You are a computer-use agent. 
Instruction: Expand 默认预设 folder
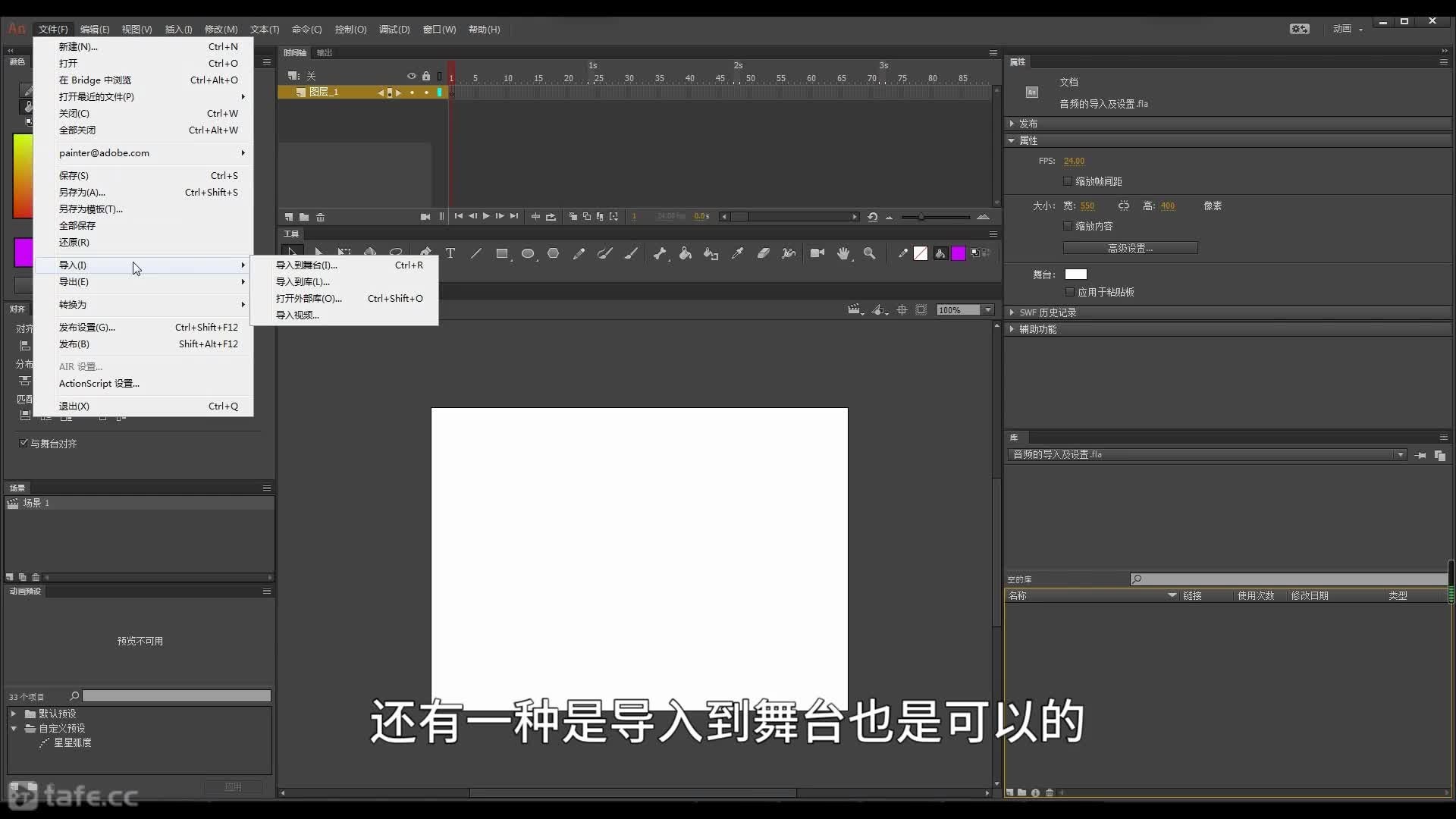[x=14, y=714]
